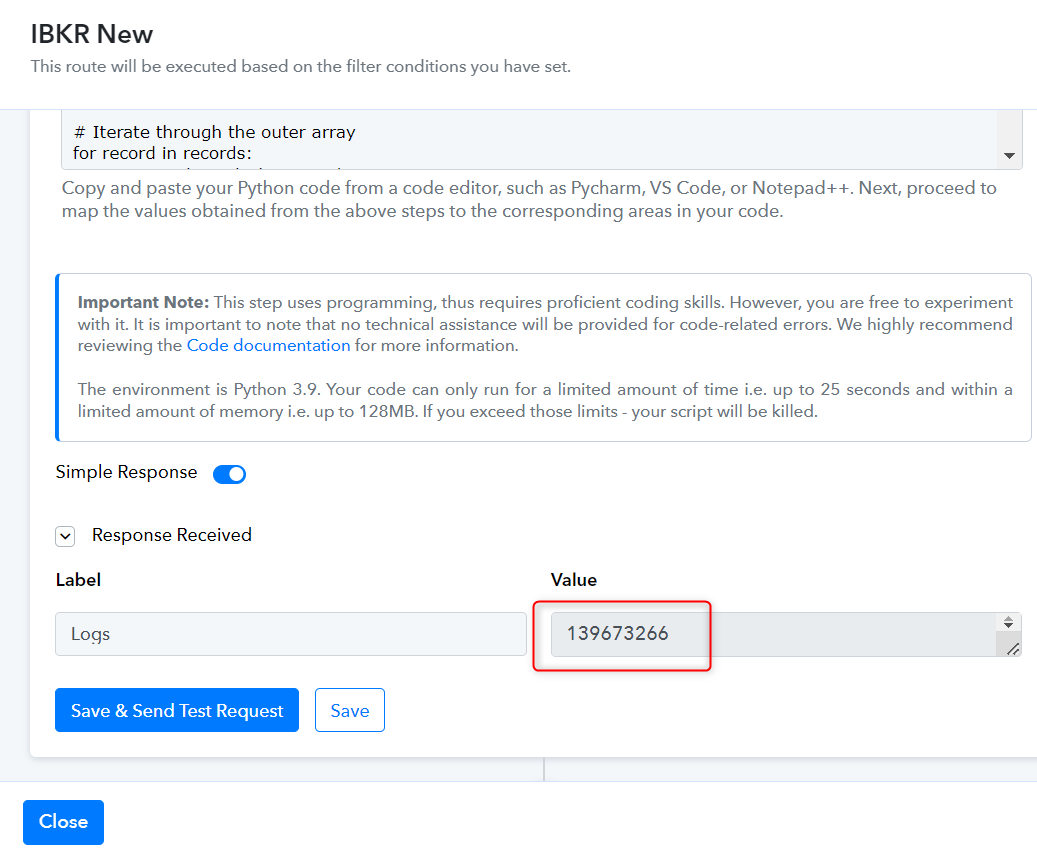Open the Code documentation link
The height and width of the screenshot is (848, 1037).
pos(269,345)
